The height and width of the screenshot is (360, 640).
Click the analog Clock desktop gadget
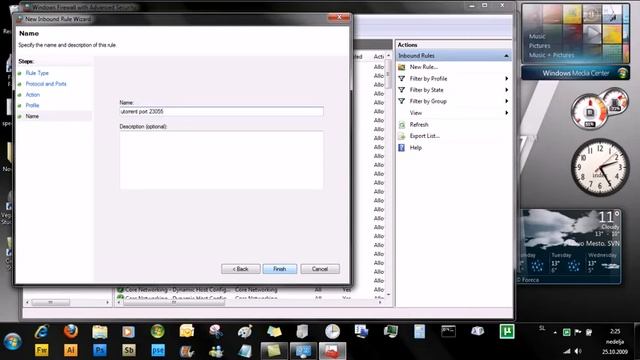(600, 167)
